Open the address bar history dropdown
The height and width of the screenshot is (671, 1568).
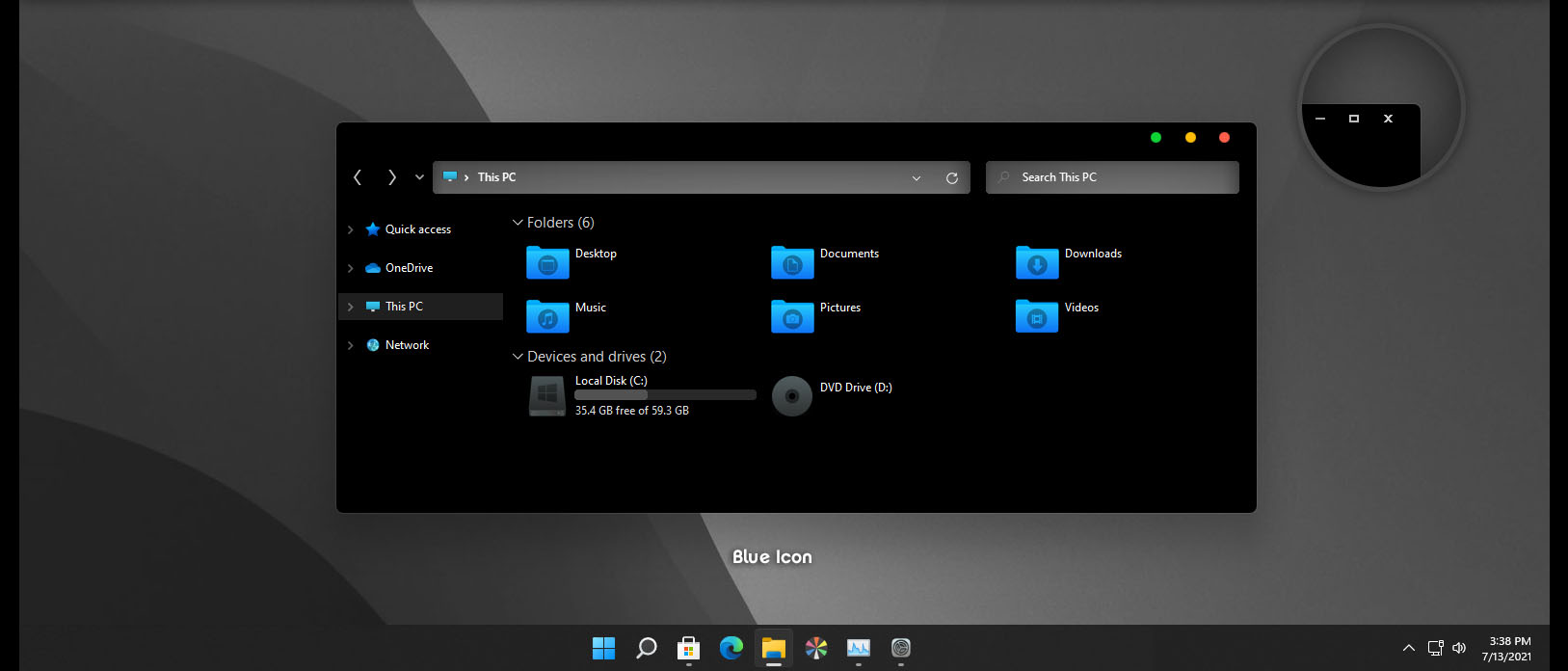pyautogui.click(x=917, y=178)
